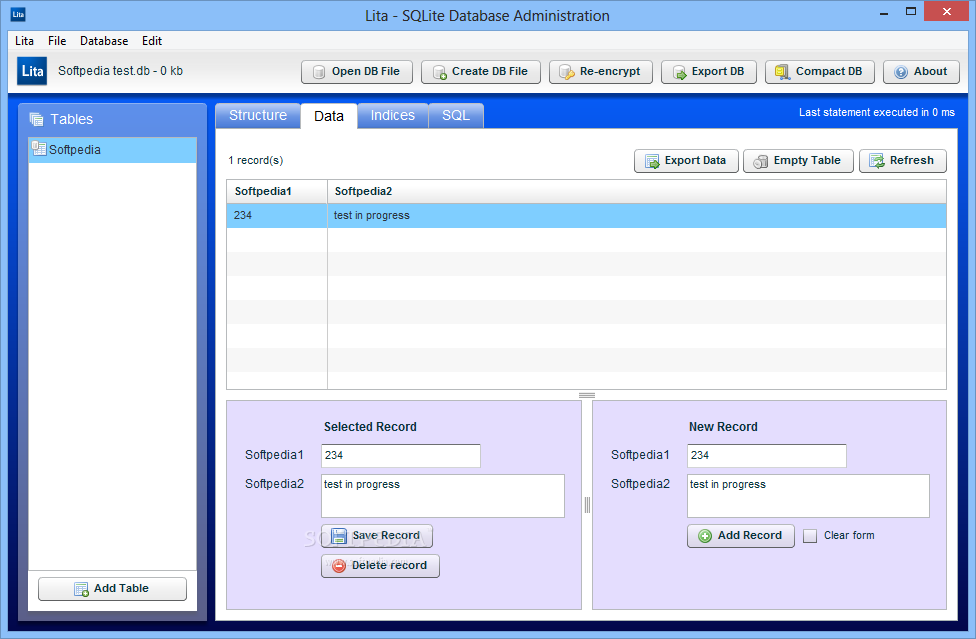Open the Database menu
The width and height of the screenshot is (976, 639).
tap(104, 41)
